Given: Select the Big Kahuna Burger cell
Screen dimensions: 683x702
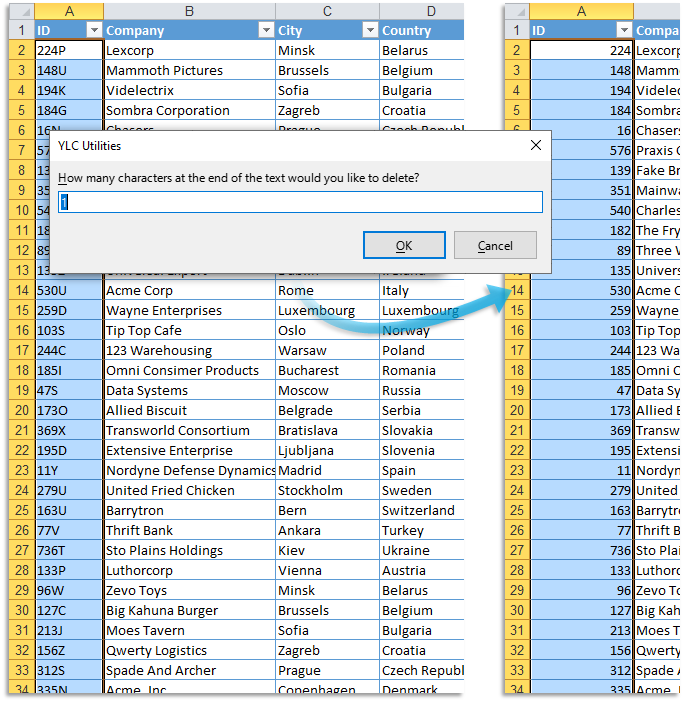Looking at the screenshot, I should click(x=190, y=610).
